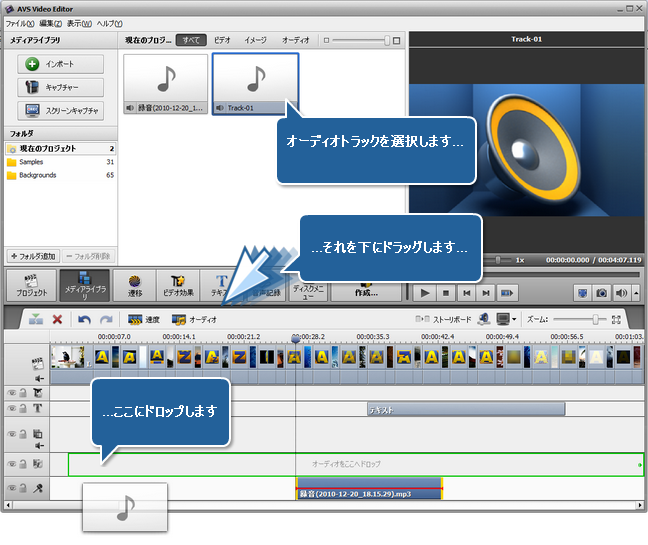Viewport: 648px width, 545px height.
Task: Select the Samples folder in folder list
Action: [x=31, y=161]
